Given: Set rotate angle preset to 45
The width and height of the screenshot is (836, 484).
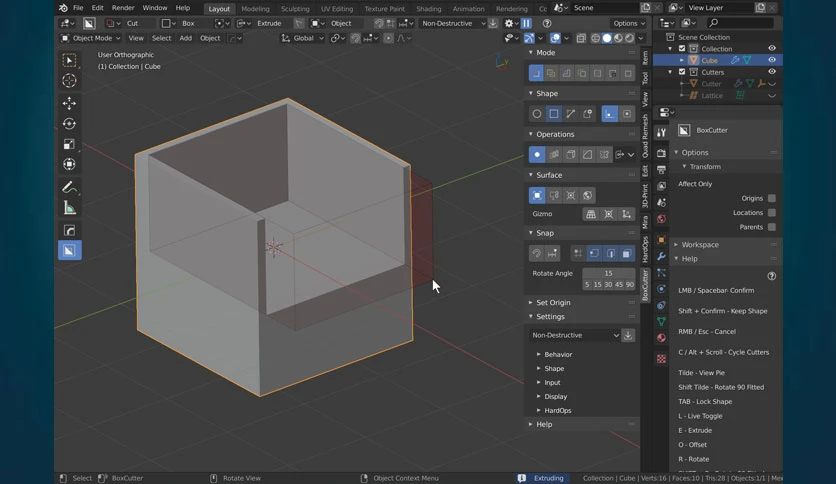Looking at the screenshot, I should tap(618, 285).
